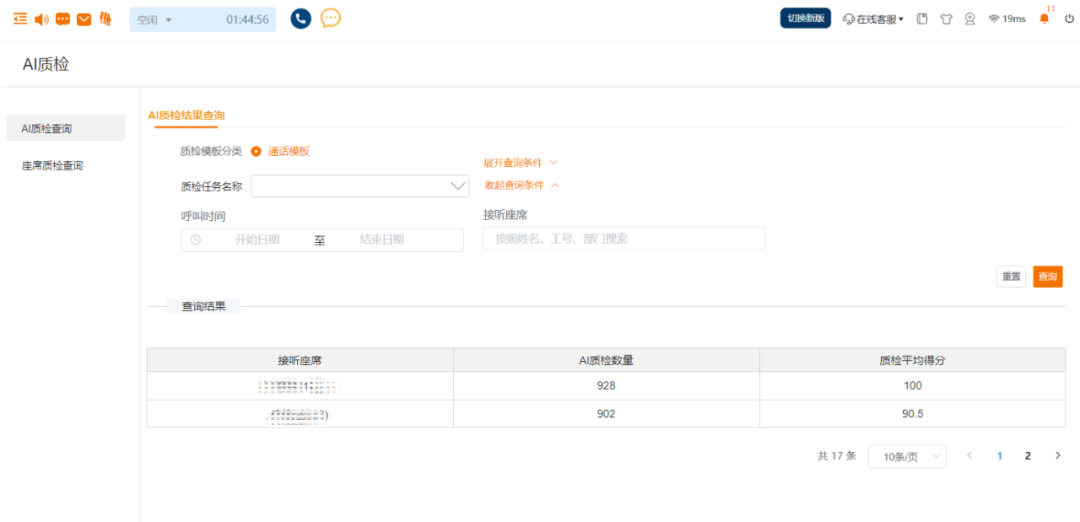
Task: Click the orange 查询 button
Action: 1048,277
